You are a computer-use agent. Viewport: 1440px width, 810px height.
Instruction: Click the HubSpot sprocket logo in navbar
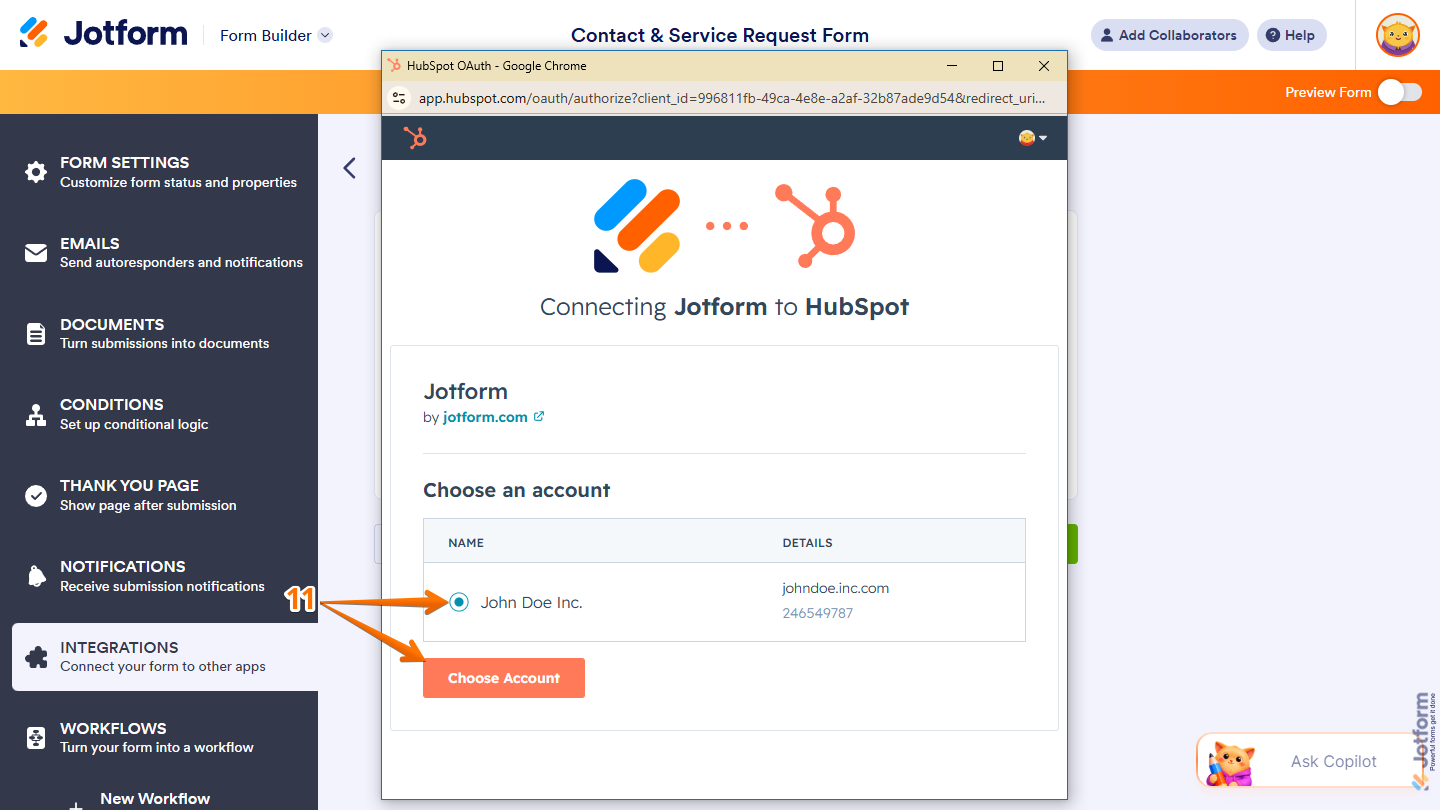[x=415, y=138]
